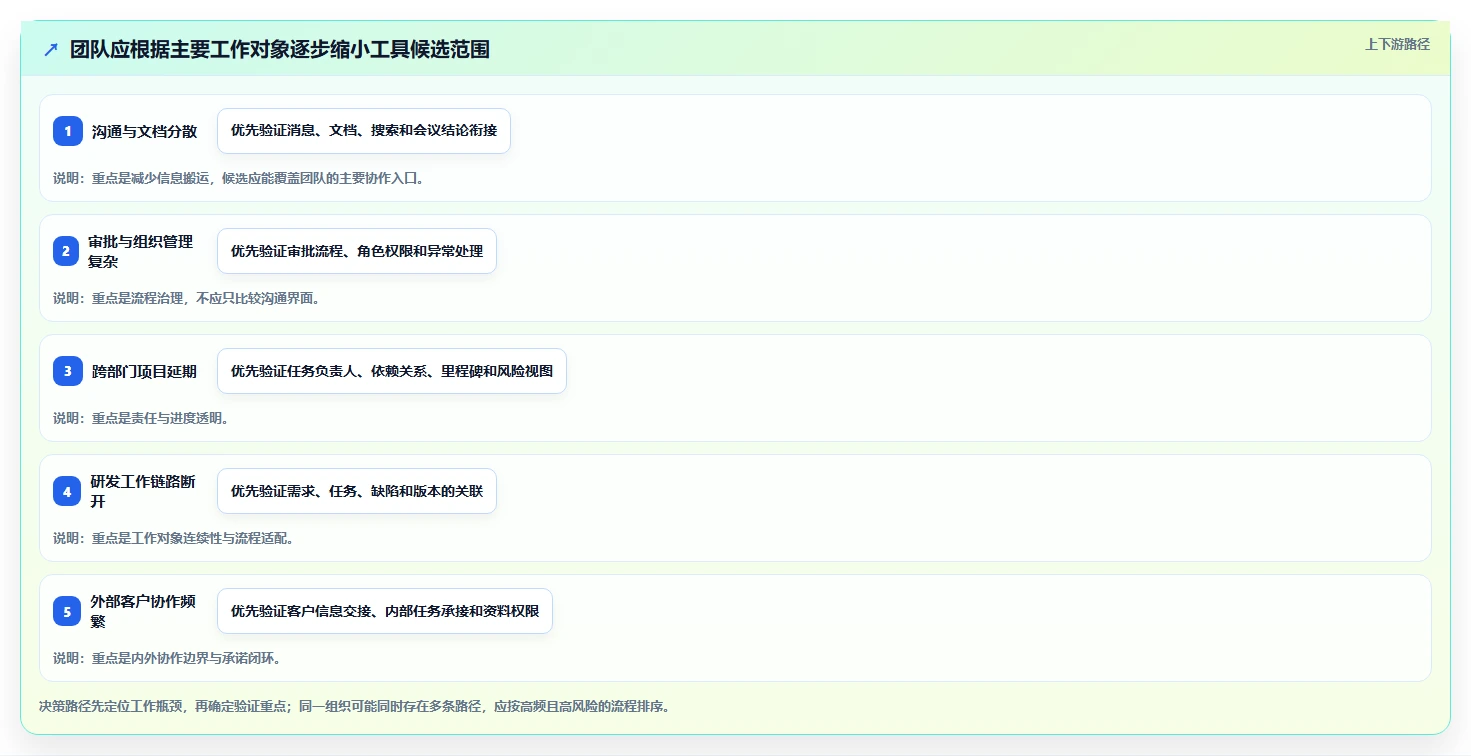Select the 研发工作链路断开 heading
The height and width of the screenshot is (756, 1471).
[143, 491]
